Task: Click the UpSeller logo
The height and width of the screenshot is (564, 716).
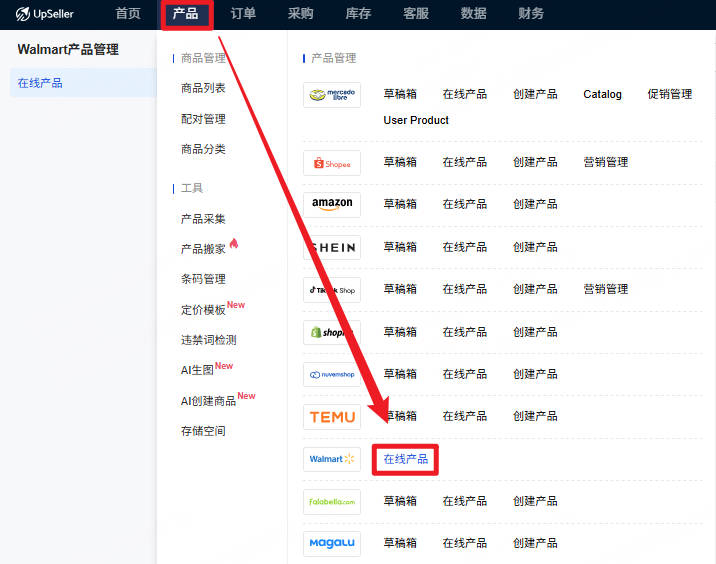Action: click(x=44, y=14)
